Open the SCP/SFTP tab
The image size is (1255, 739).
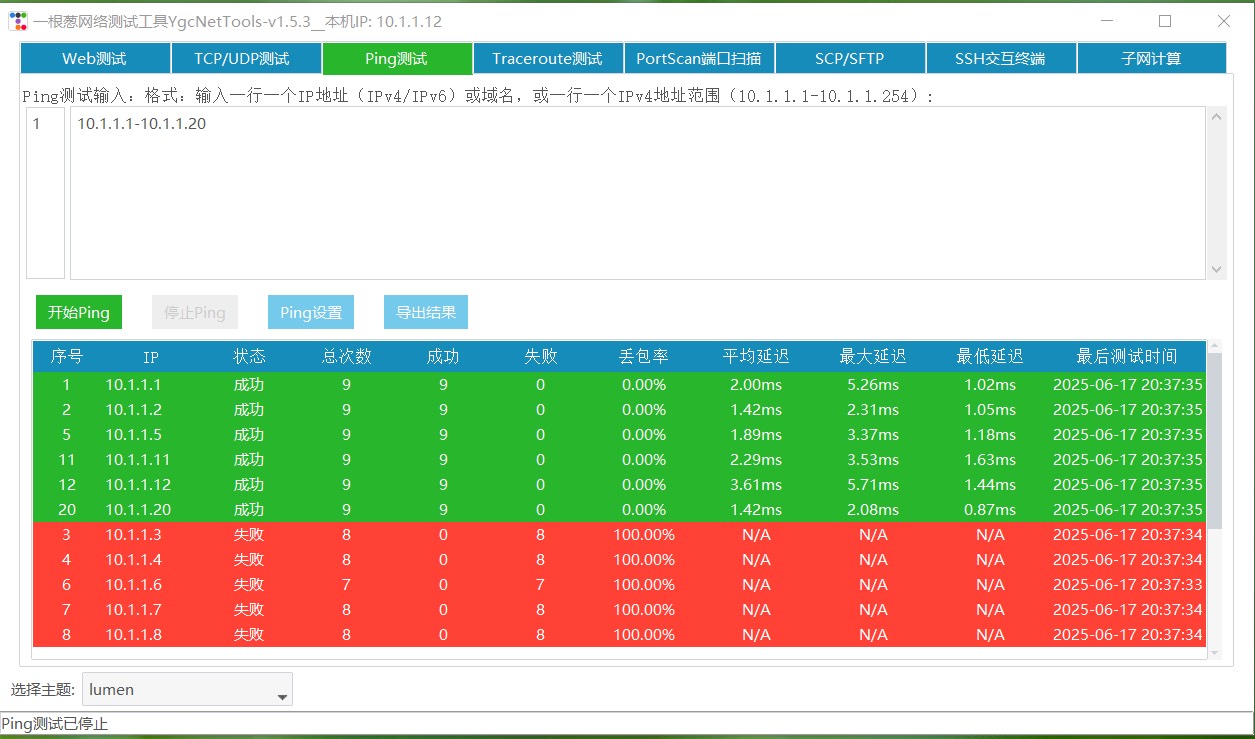pos(849,59)
